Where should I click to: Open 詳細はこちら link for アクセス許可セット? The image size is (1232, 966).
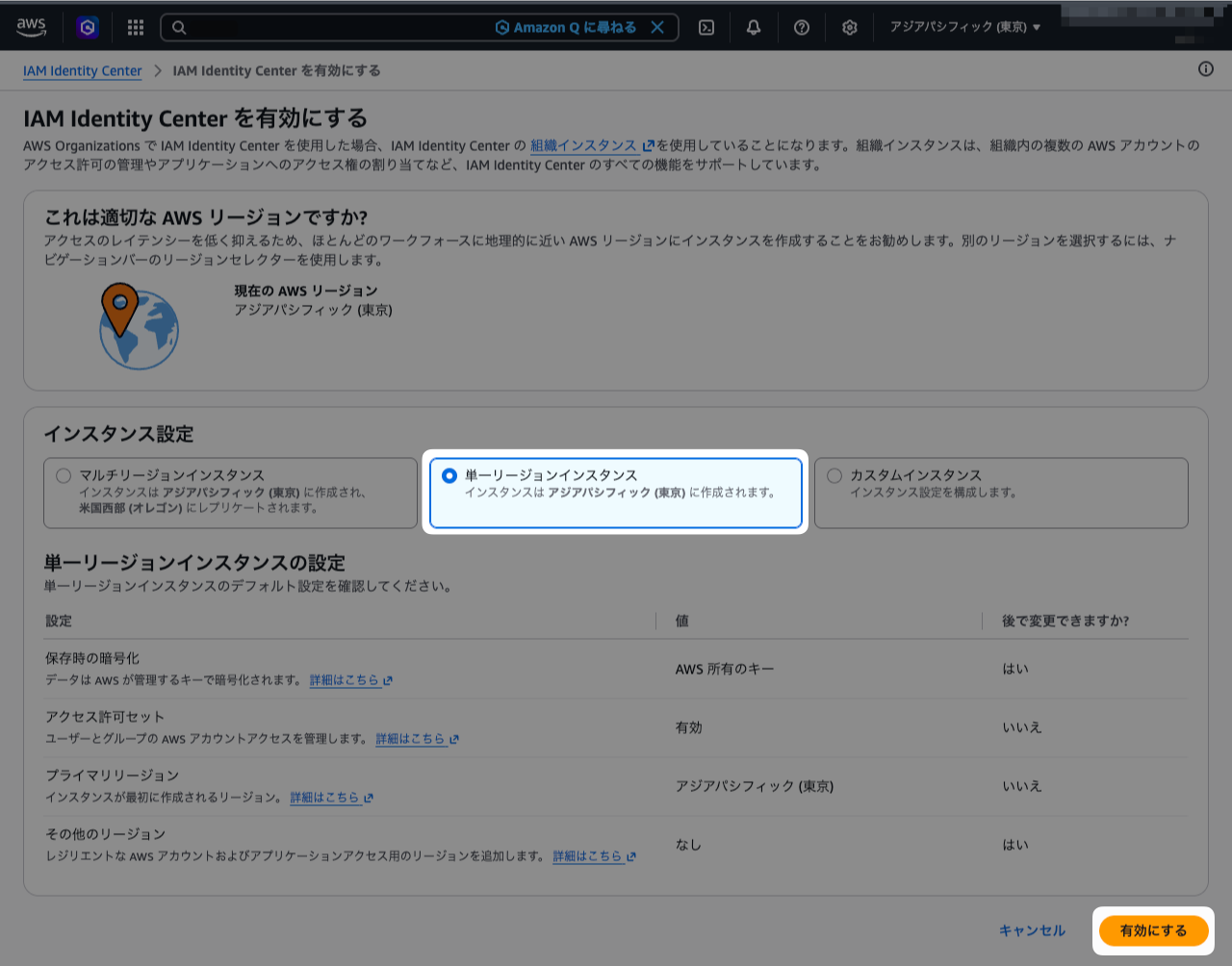(418, 739)
